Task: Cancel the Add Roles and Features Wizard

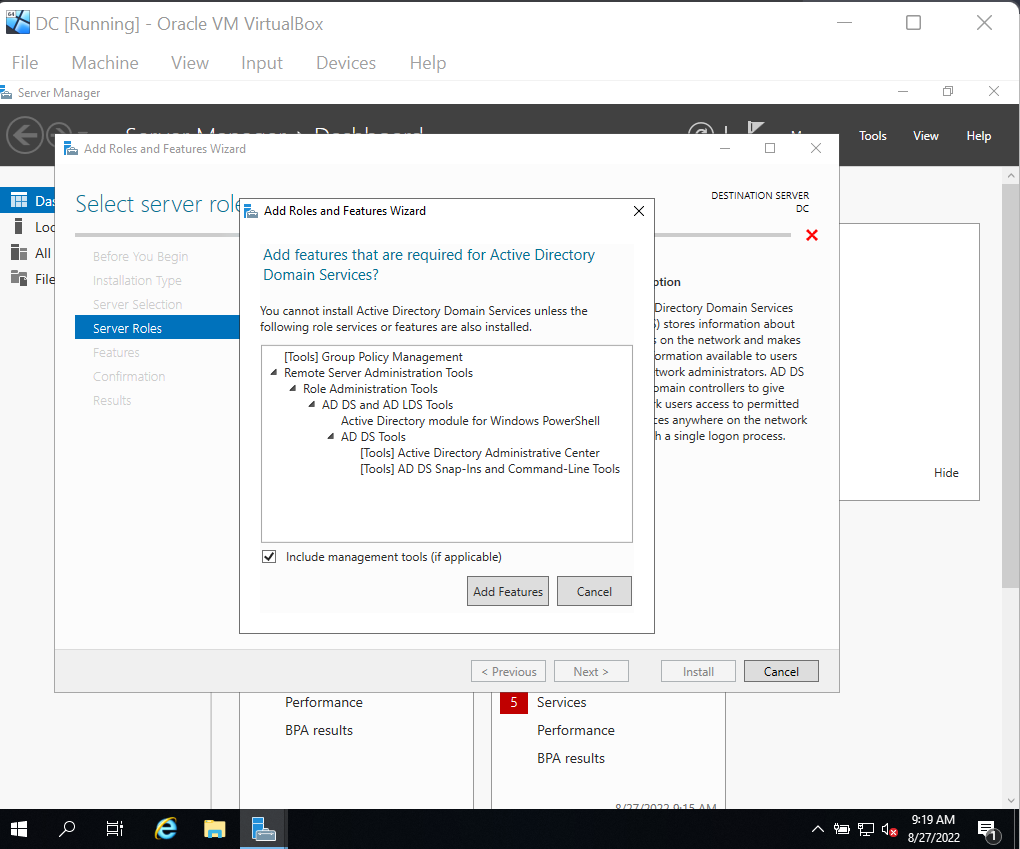Action: [x=781, y=671]
